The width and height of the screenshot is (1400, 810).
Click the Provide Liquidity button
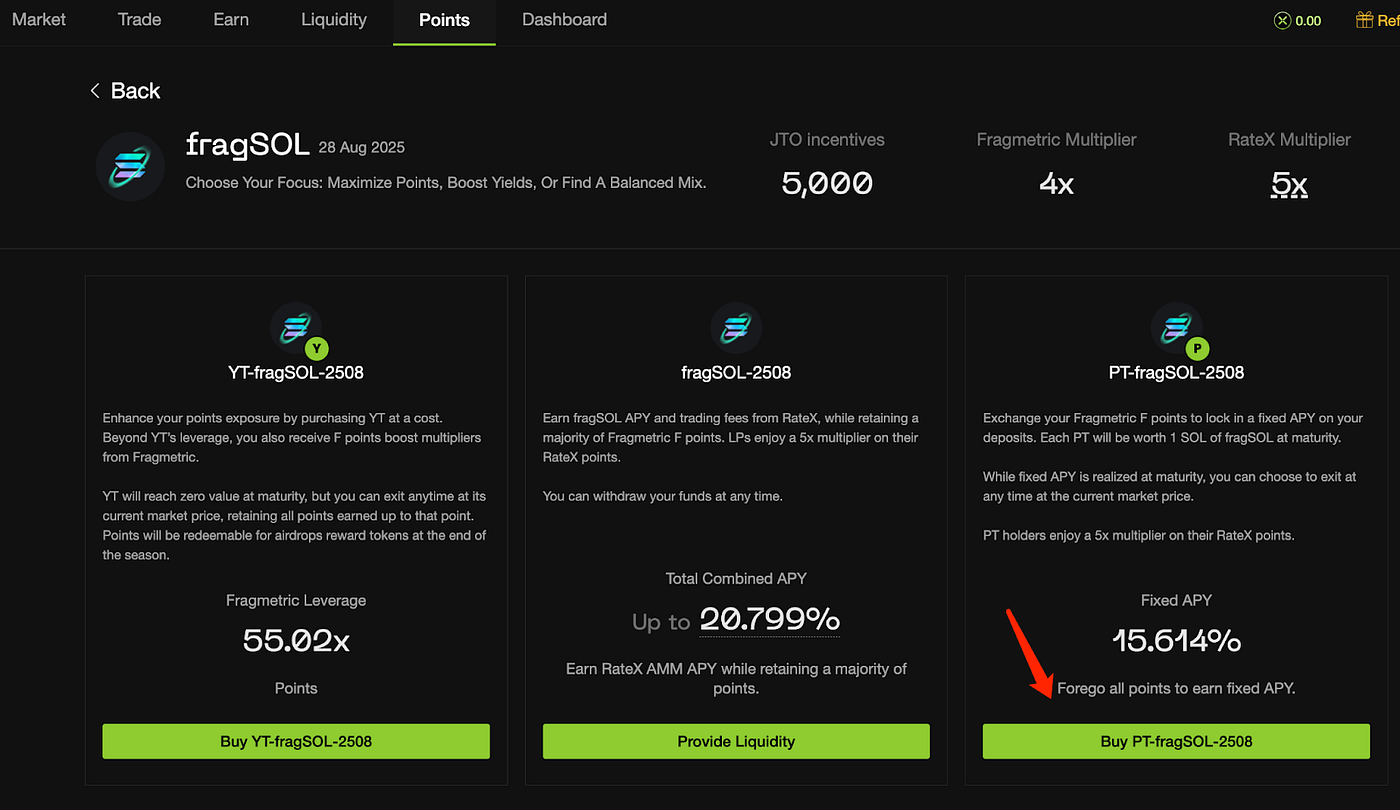pyautogui.click(x=736, y=741)
